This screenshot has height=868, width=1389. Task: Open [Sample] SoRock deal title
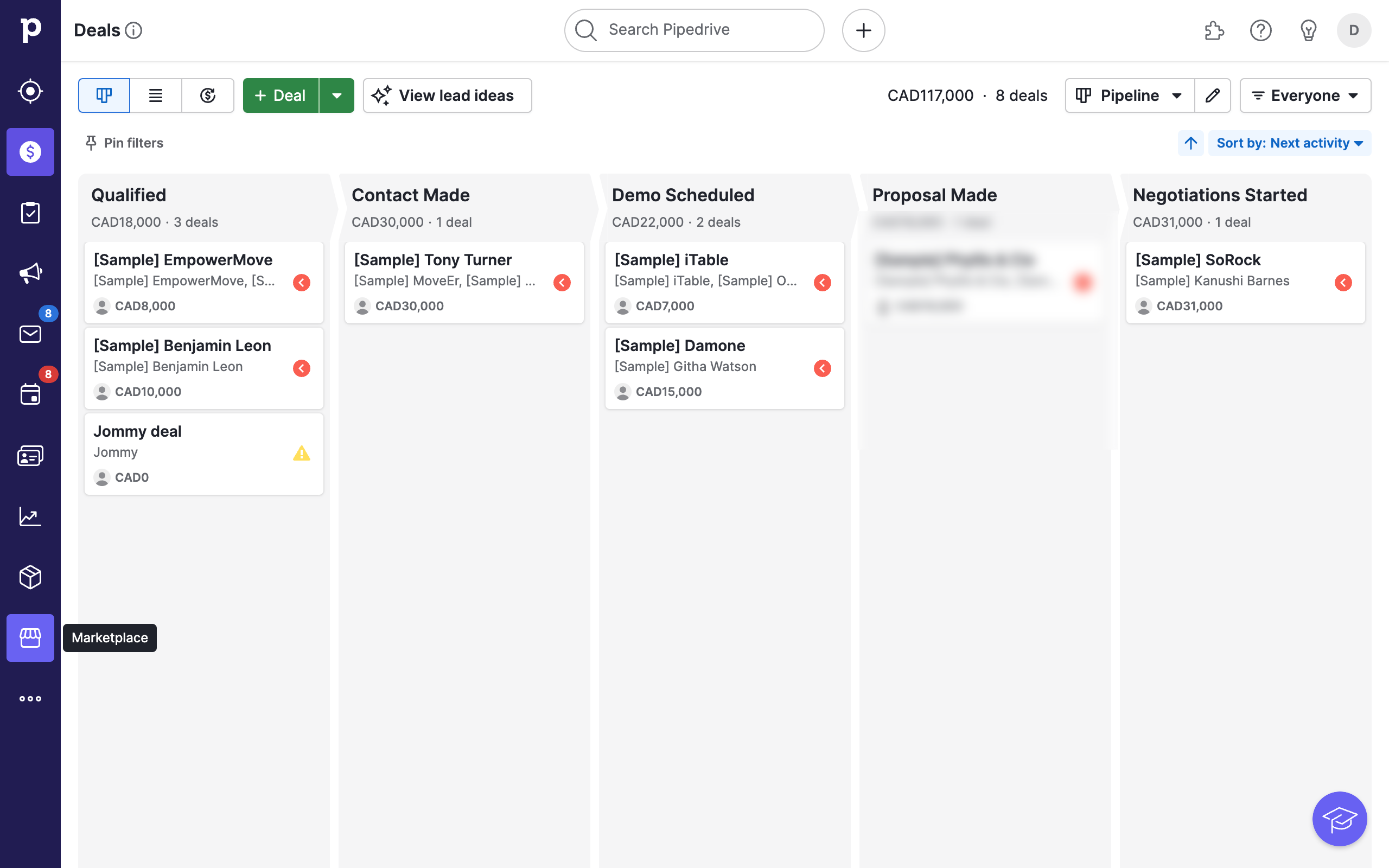(1198, 260)
